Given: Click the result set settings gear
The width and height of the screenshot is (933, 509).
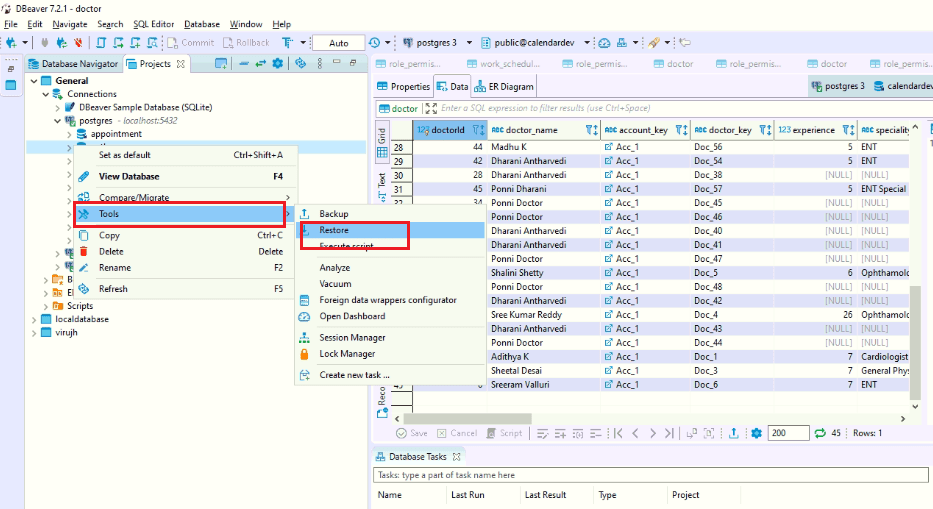Looking at the screenshot, I should [756, 433].
